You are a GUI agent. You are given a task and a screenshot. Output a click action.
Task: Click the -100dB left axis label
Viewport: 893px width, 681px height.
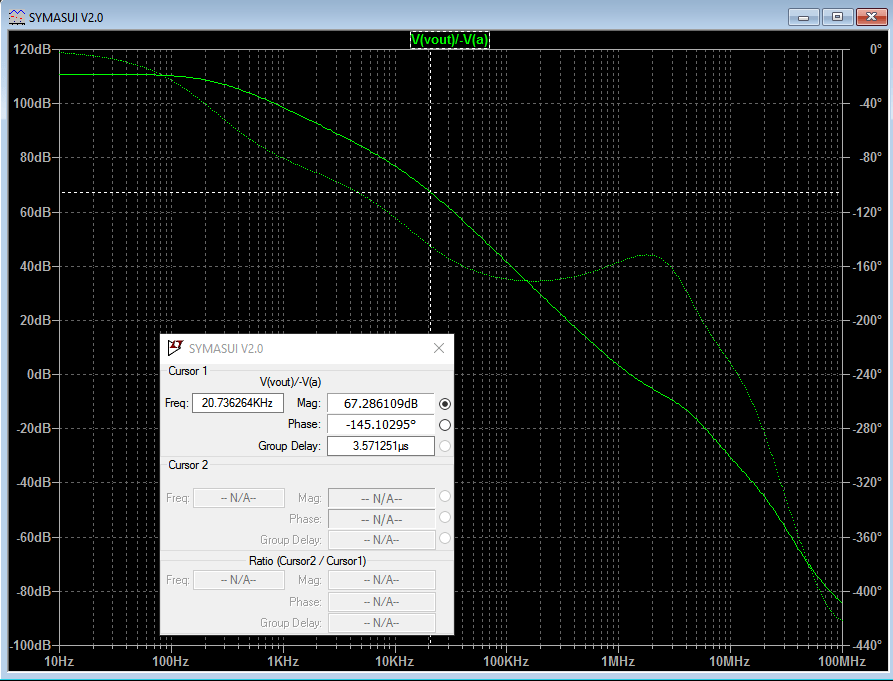coord(31,646)
